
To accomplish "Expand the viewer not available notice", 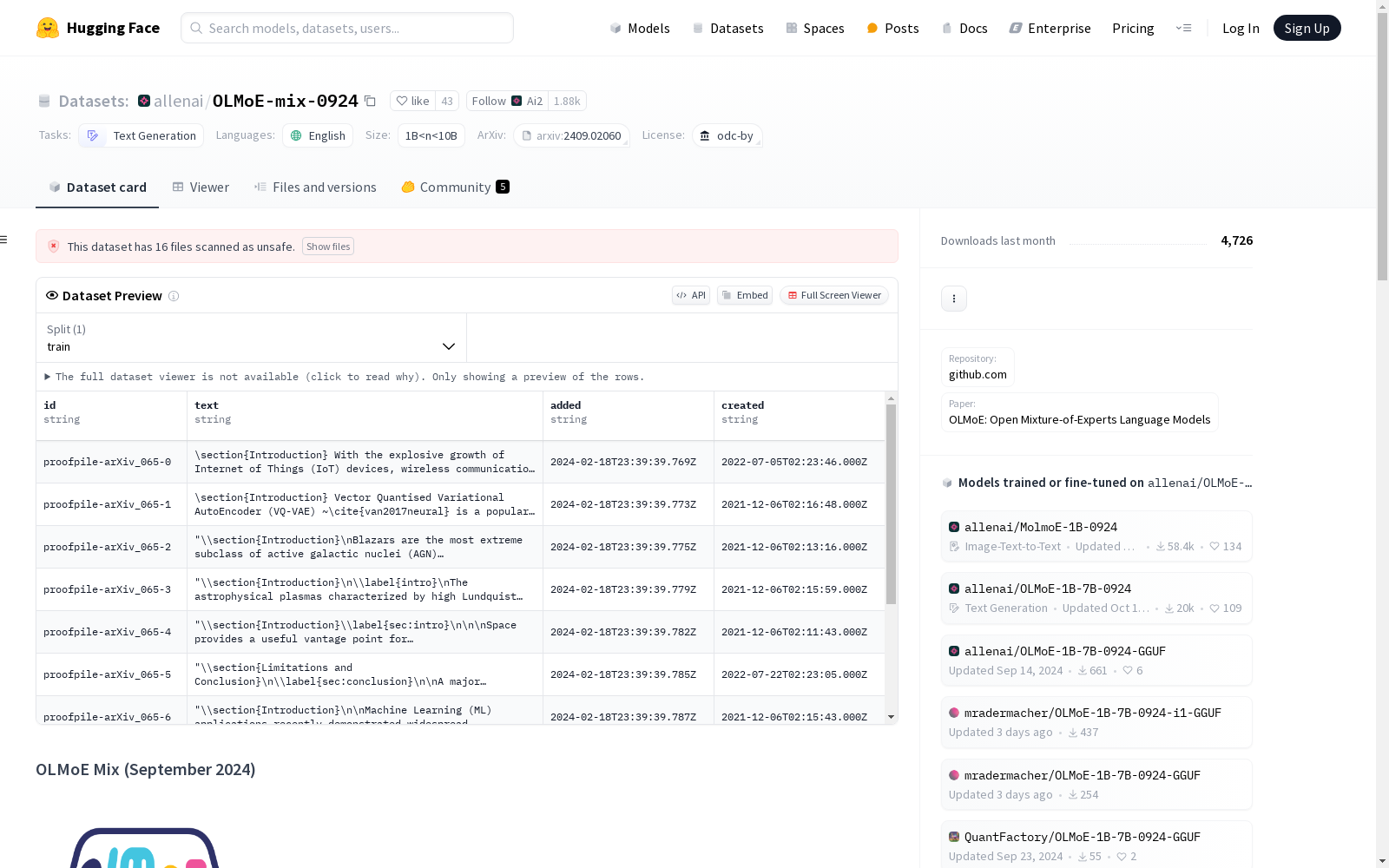I will [x=345, y=377].
